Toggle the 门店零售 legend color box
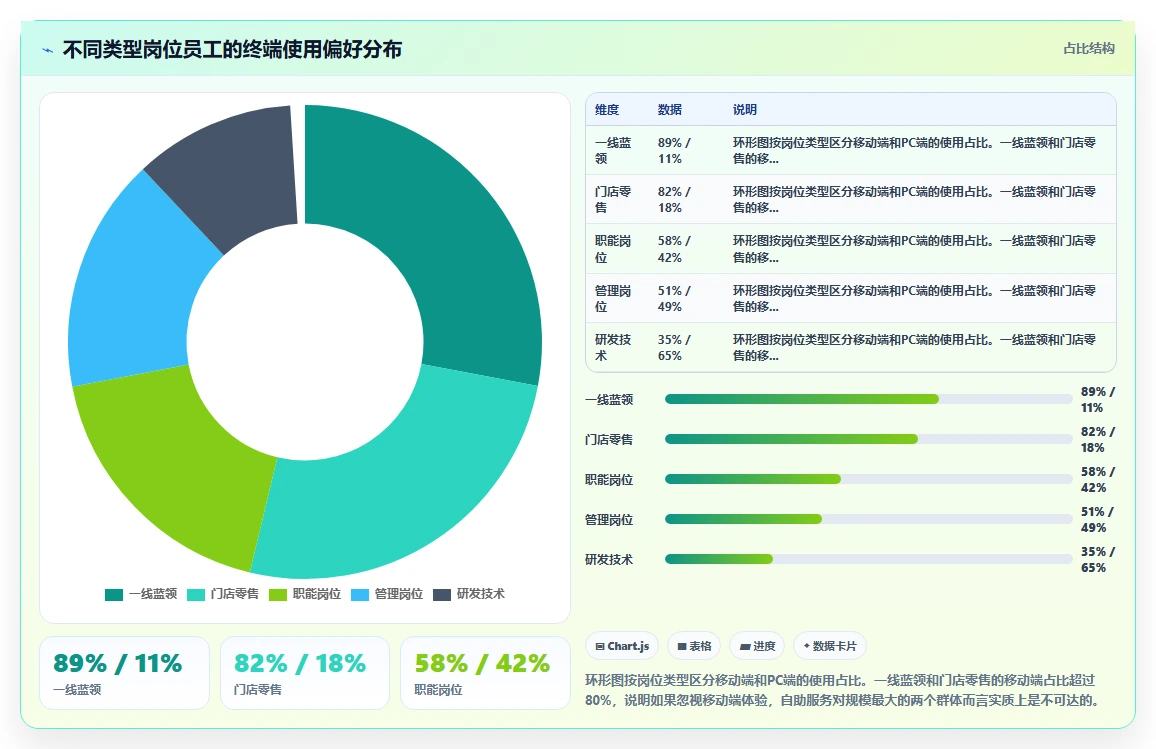This screenshot has width=1156, height=749. point(195,594)
